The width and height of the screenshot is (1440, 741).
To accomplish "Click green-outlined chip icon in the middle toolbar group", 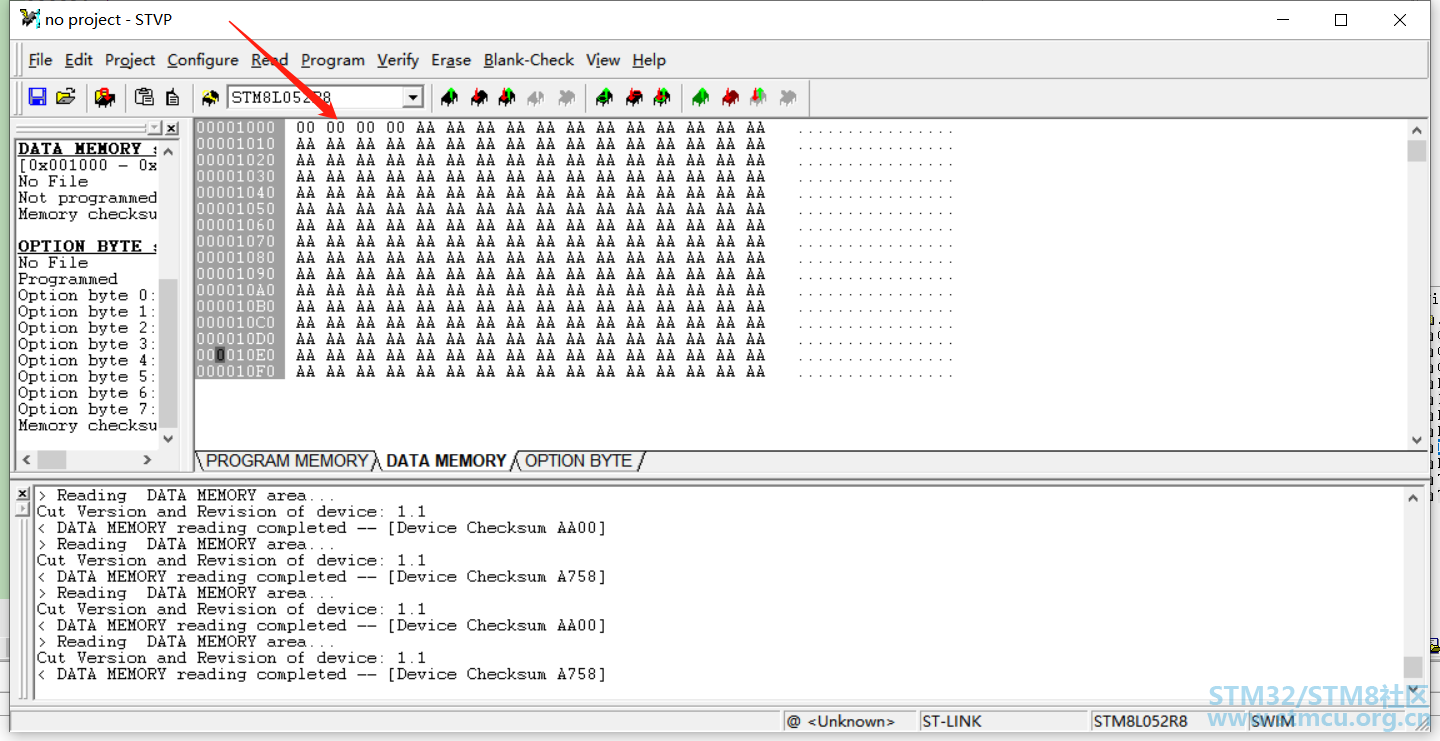I will [604, 97].
